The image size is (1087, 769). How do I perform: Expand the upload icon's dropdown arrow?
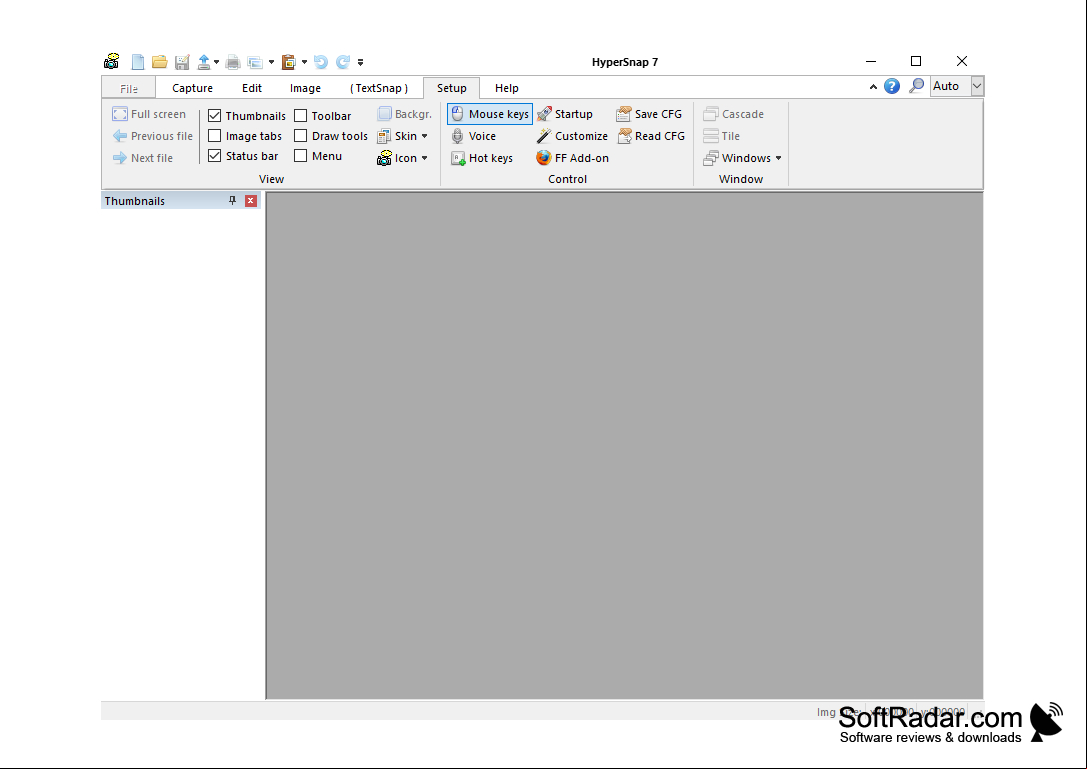pos(216,62)
